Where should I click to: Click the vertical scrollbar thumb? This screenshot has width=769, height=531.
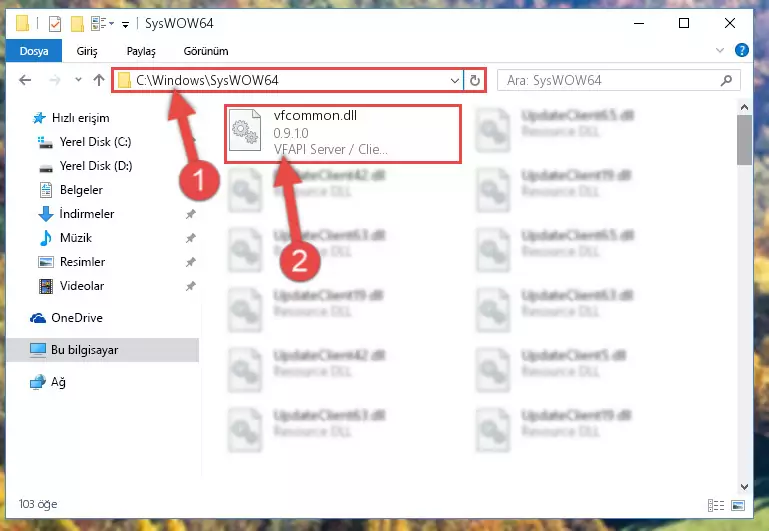[744, 140]
